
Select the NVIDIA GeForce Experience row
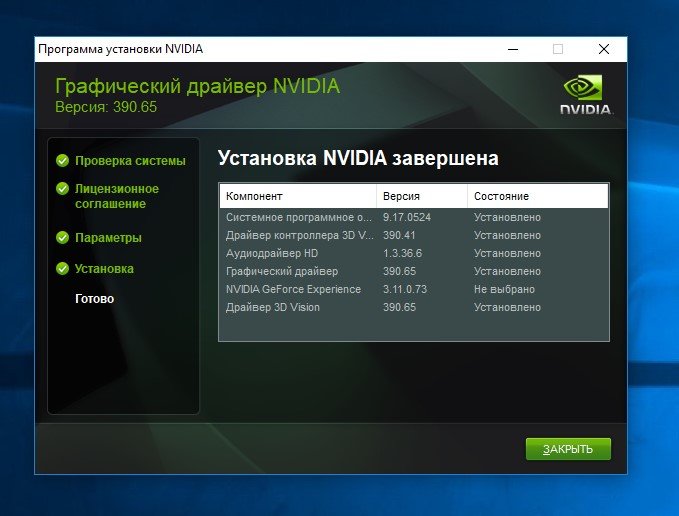[x=414, y=289]
